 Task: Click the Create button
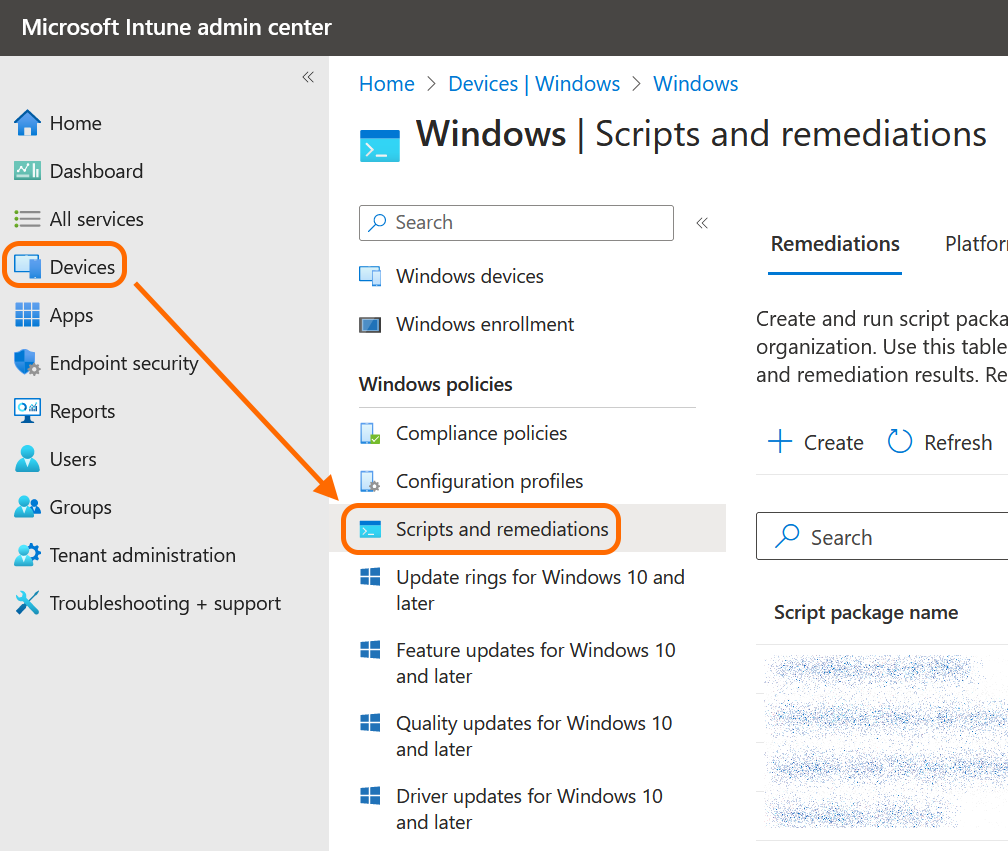[x=815, y=442]
